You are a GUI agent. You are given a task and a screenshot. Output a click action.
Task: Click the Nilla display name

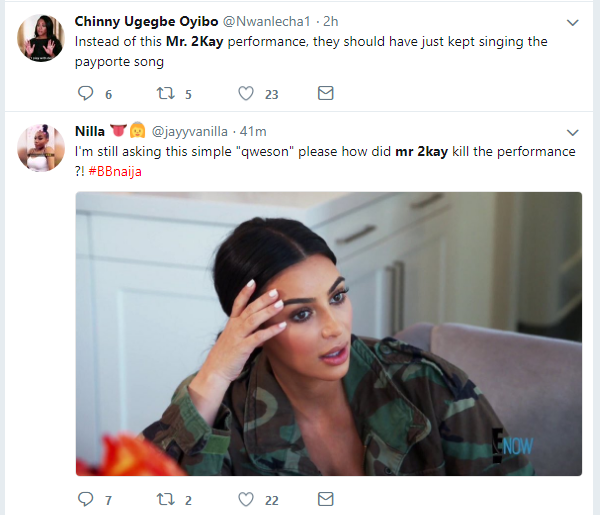coord(93,131)
